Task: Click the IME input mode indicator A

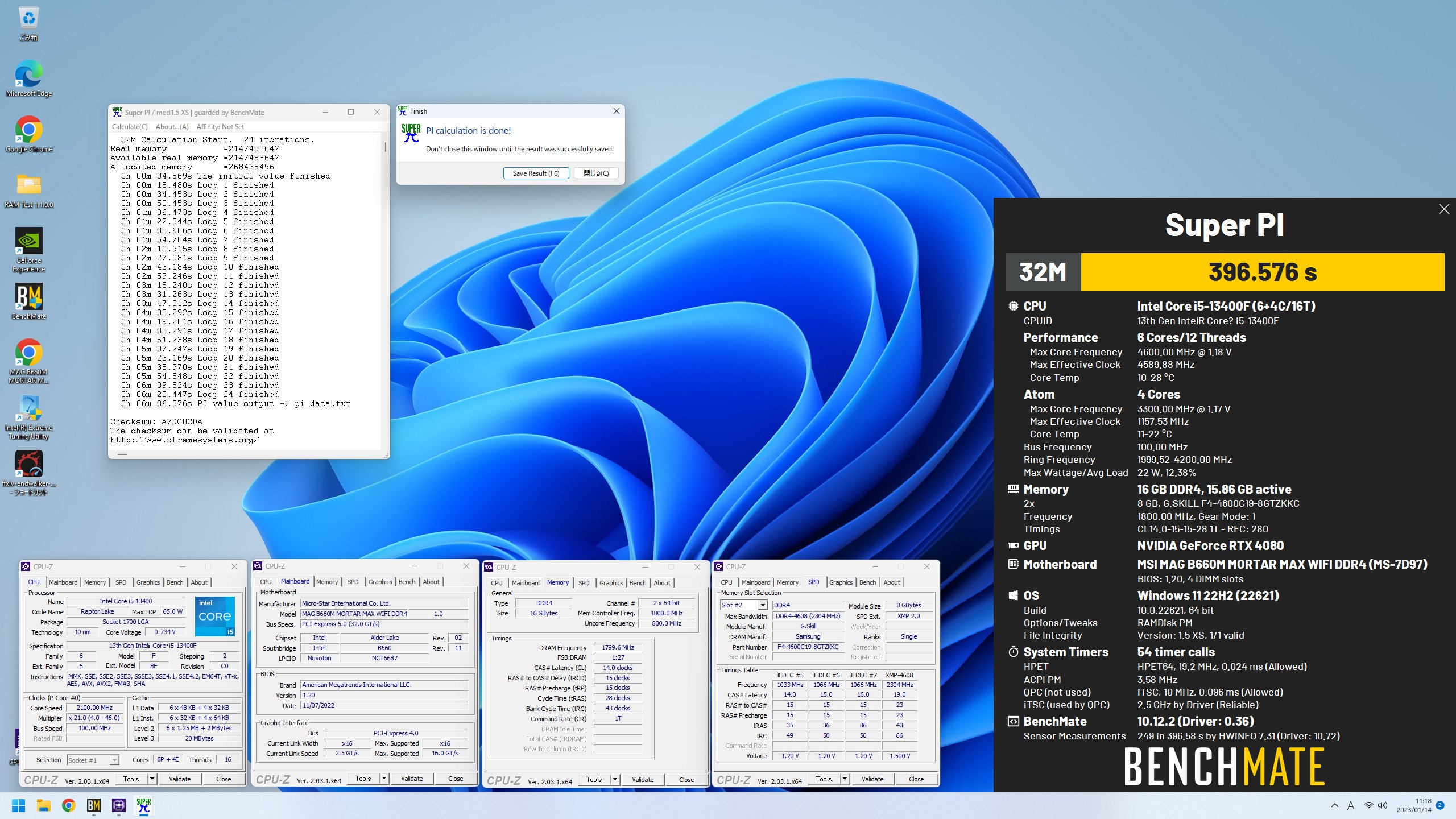Action: [1351, 805]
